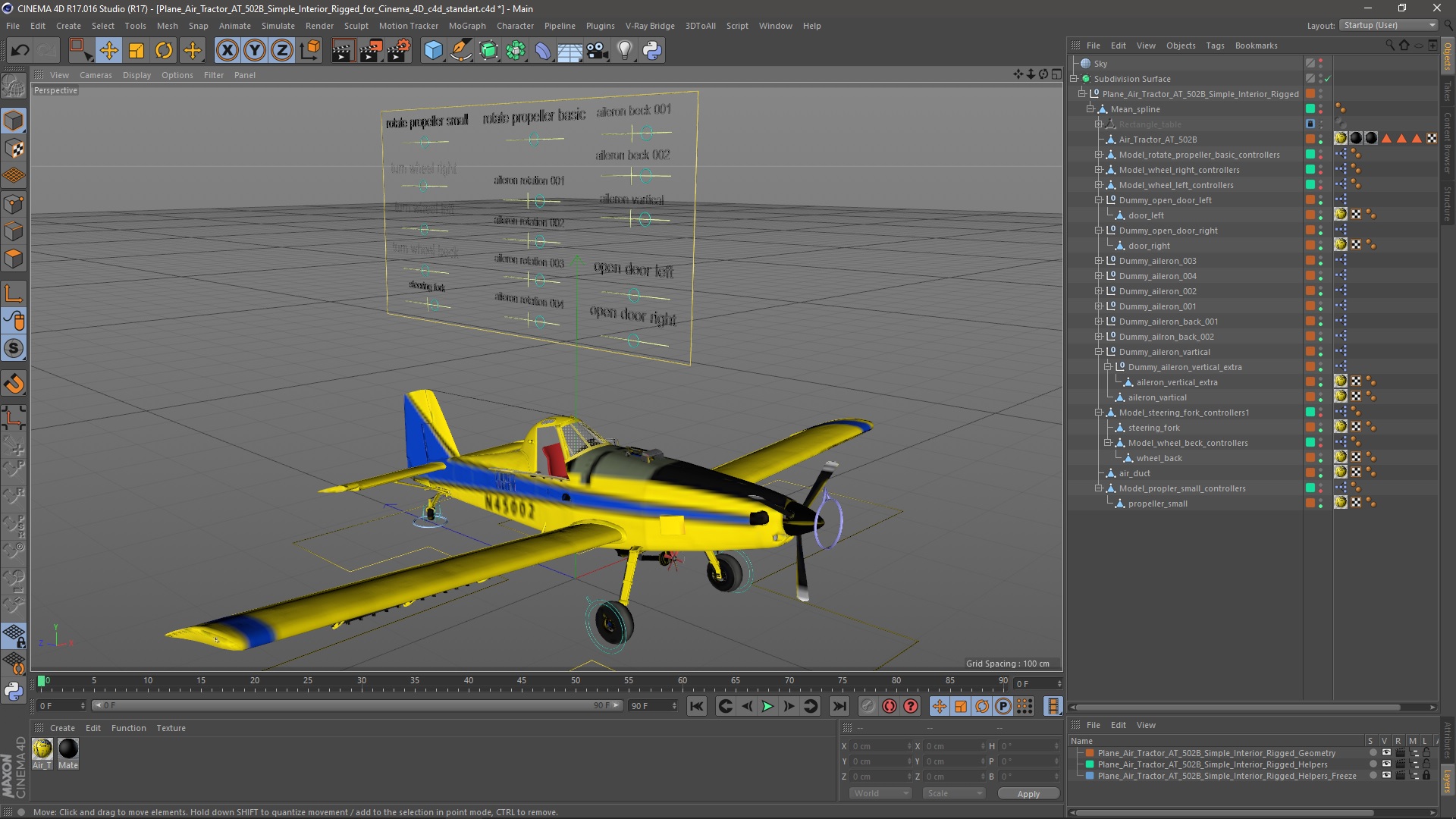Open Create menu in Material Manager
This screenshot has width=1456, height=819.
tap(62, 728)
